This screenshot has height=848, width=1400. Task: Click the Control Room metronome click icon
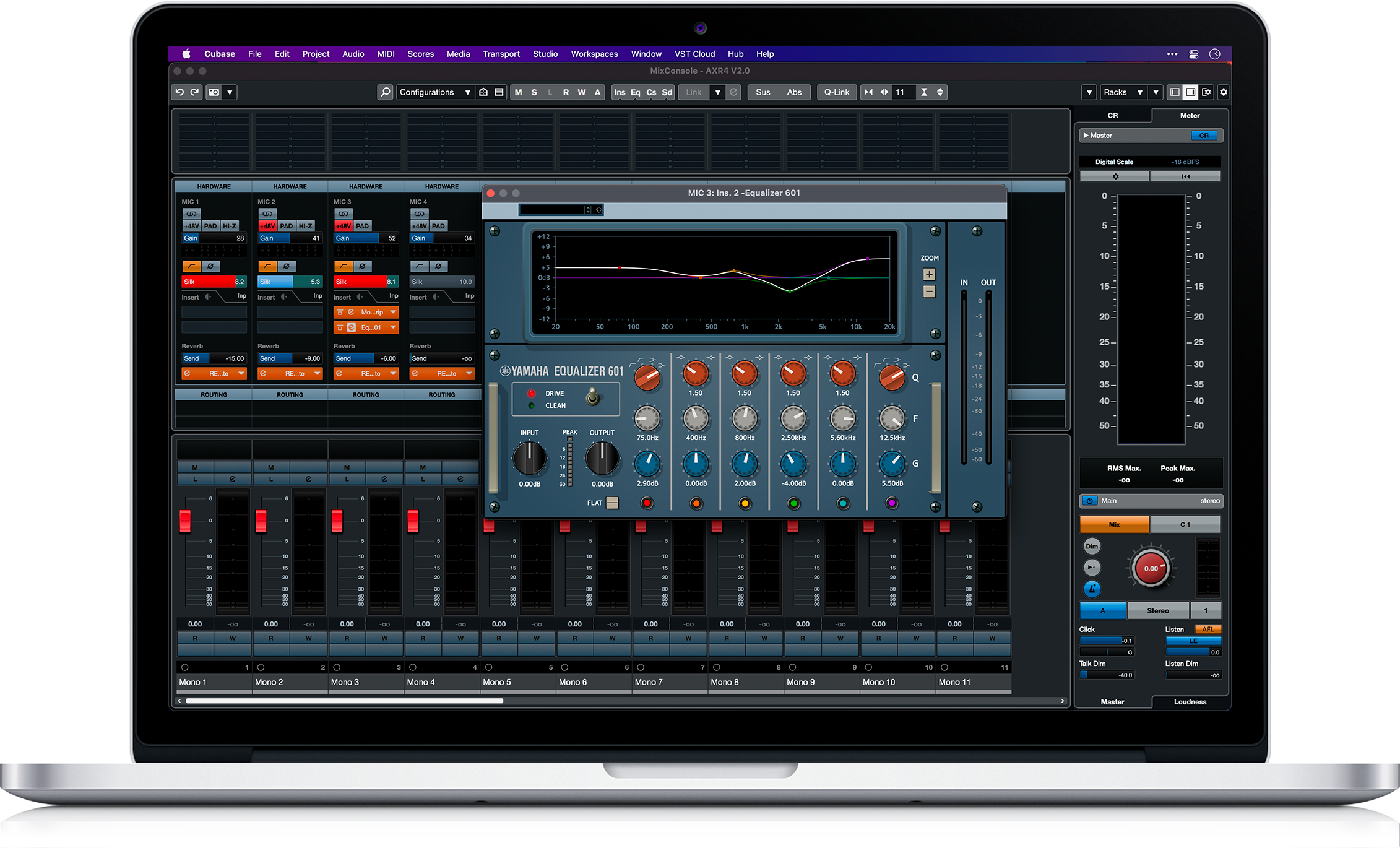point(1092,589)
